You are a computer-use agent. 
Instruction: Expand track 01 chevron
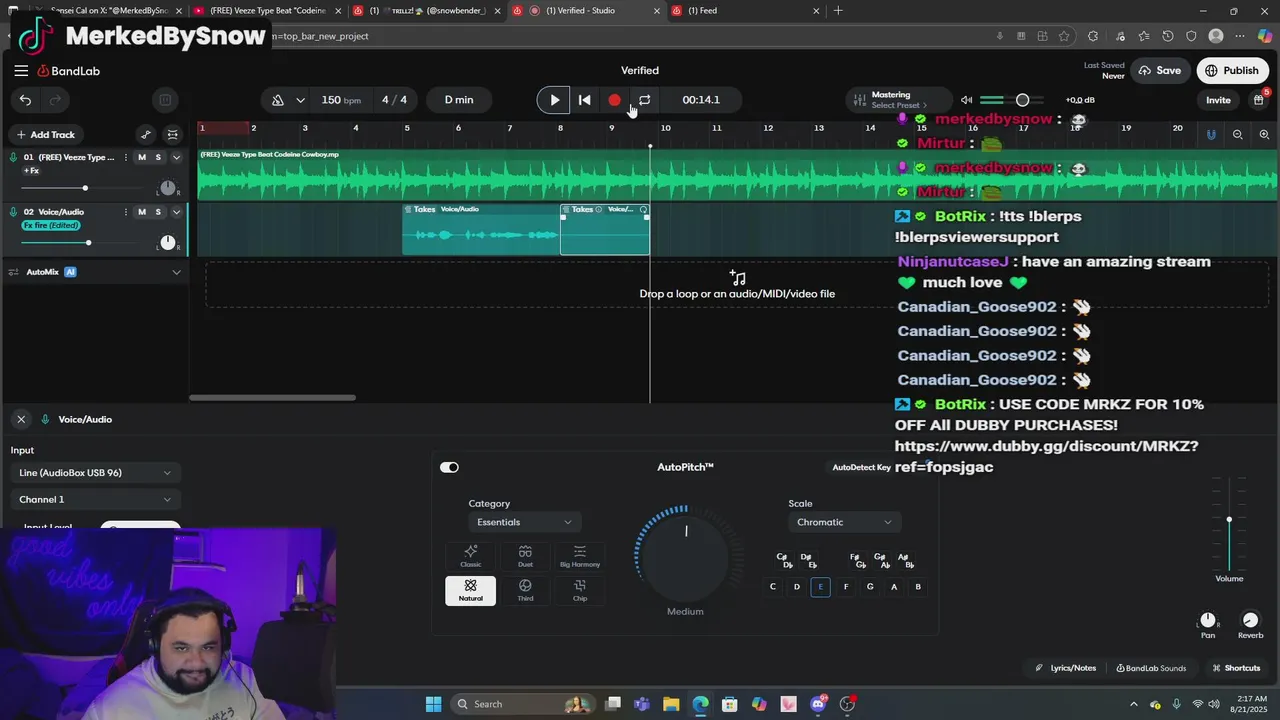(x=176, y=157)
